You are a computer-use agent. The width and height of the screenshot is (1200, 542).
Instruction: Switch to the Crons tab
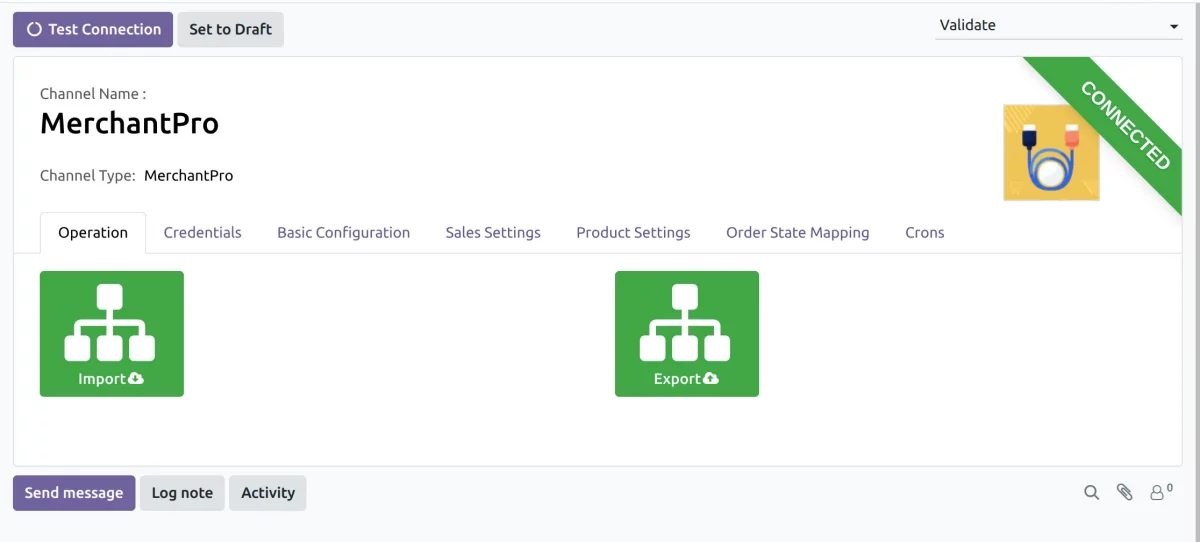coord(924,232)
